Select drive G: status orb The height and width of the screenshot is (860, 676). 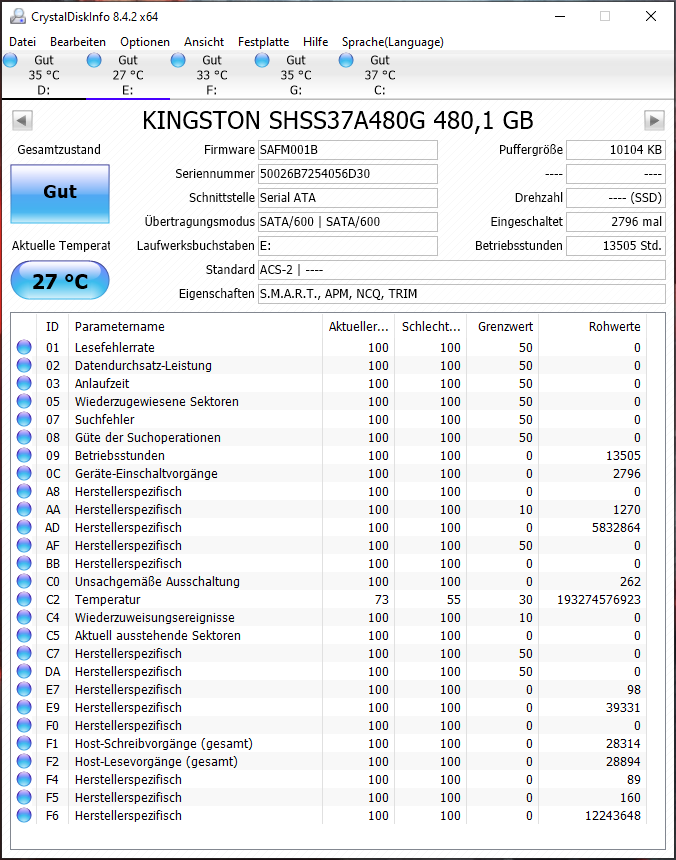point(262,60)
